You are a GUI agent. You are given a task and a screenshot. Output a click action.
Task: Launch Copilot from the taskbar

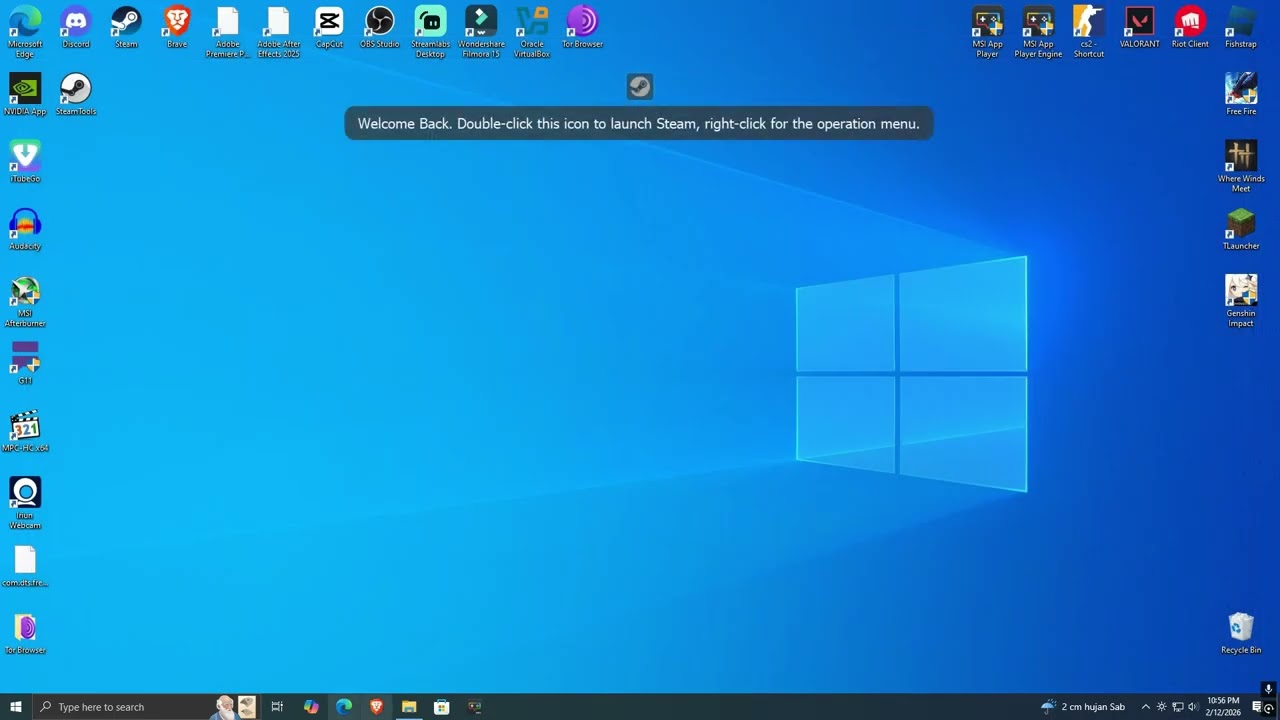pyautogui.click(x=311, y=707)
